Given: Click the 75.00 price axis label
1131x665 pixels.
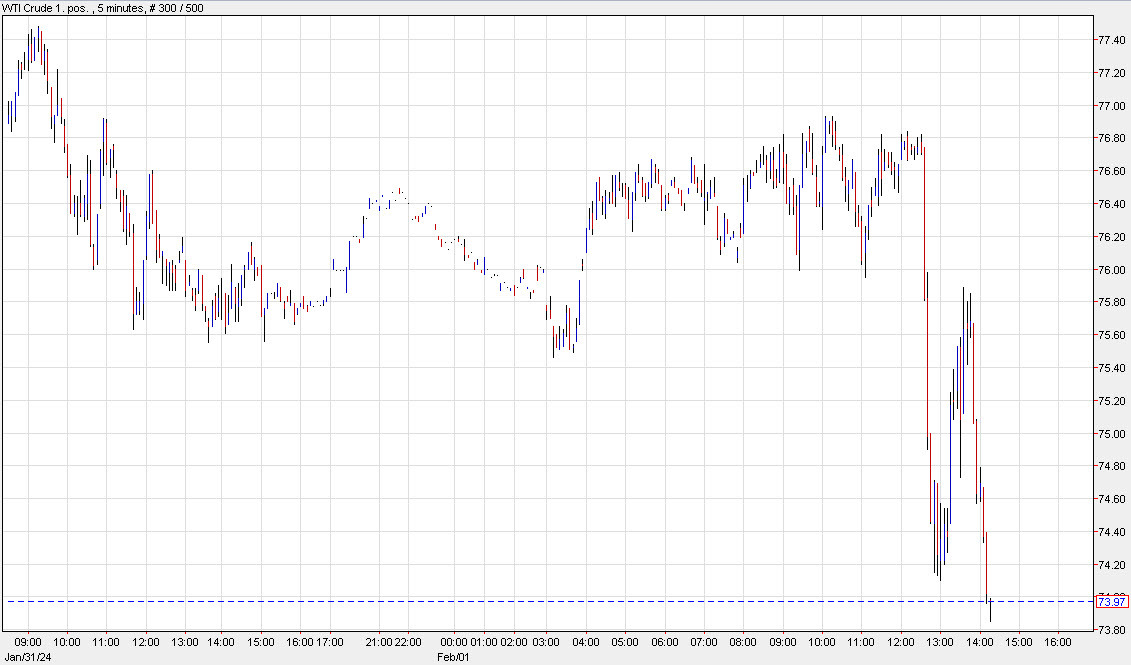Looking at the screenshot, I should point(1112,433).
